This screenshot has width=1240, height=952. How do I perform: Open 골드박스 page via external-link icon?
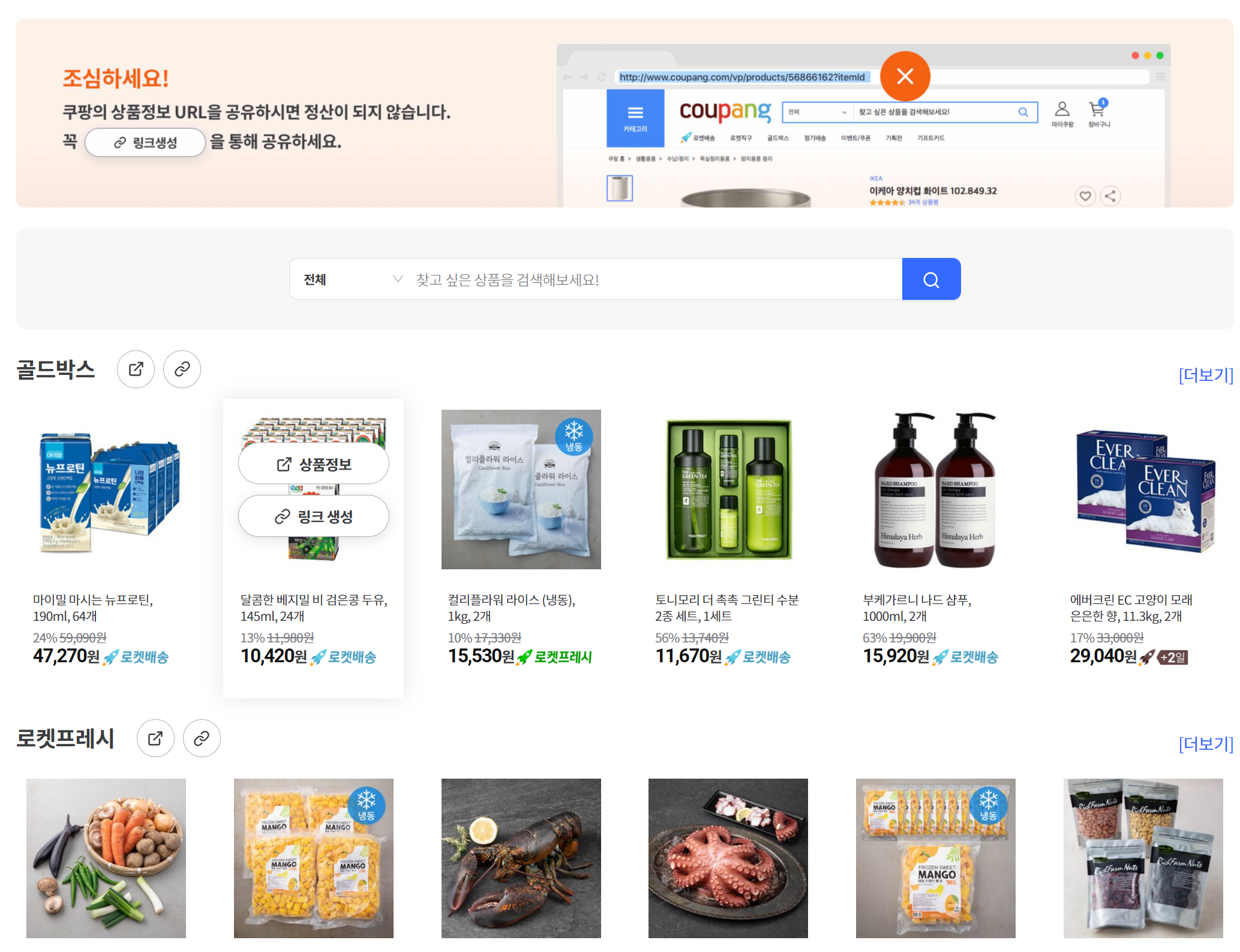point(136,369)
